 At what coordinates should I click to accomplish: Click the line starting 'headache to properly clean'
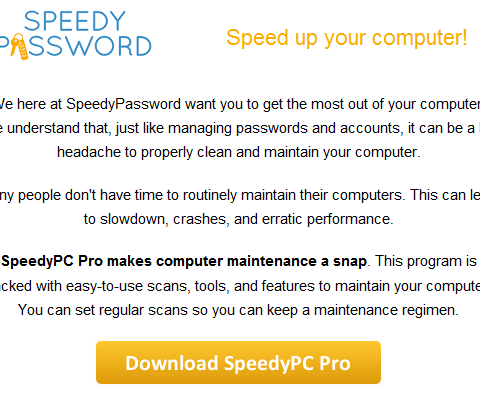click(239, 152)
